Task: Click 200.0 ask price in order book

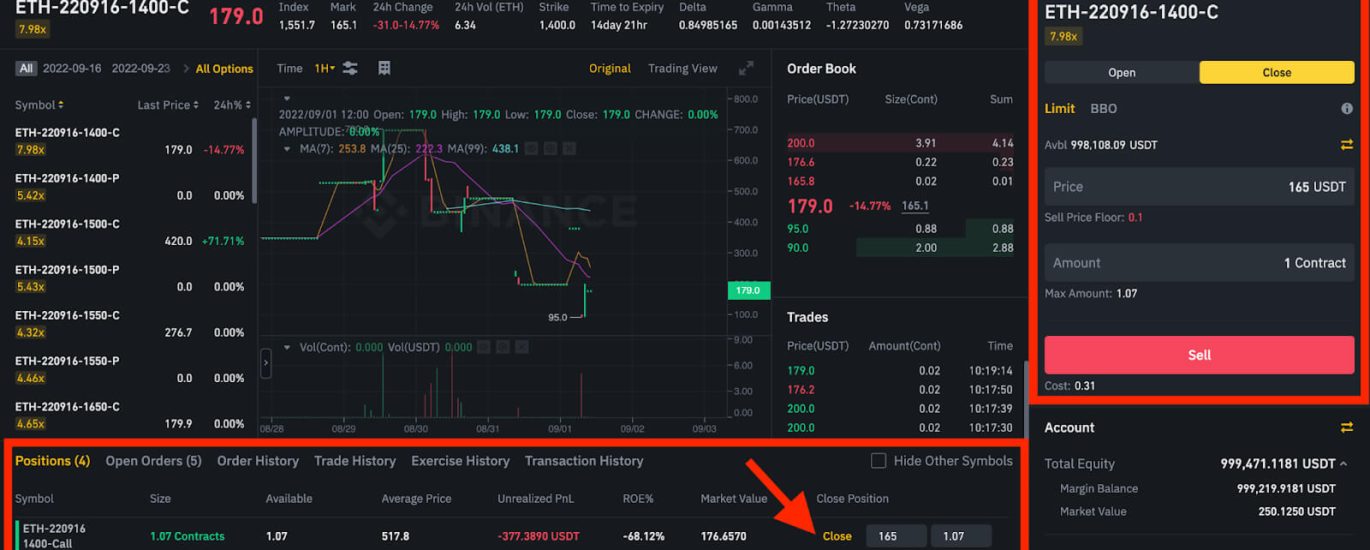Action: point(800,143)
